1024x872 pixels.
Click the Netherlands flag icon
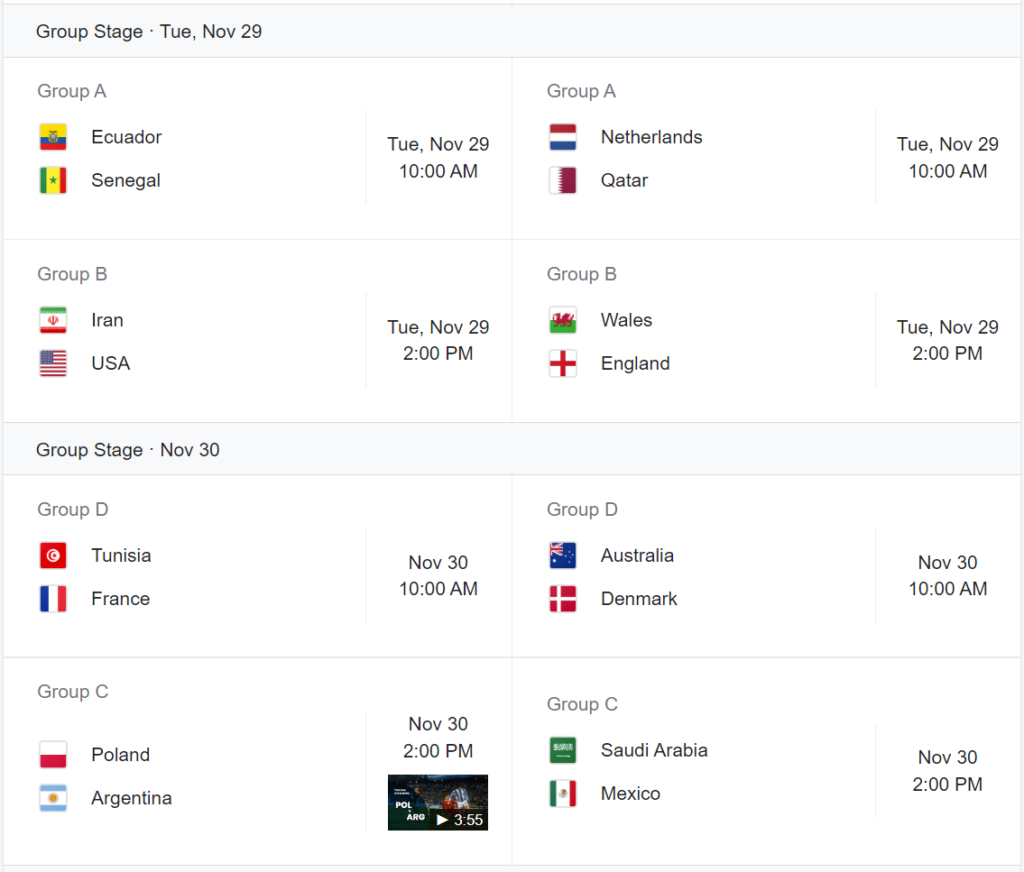pyautogui.click(x=563, y=137)
